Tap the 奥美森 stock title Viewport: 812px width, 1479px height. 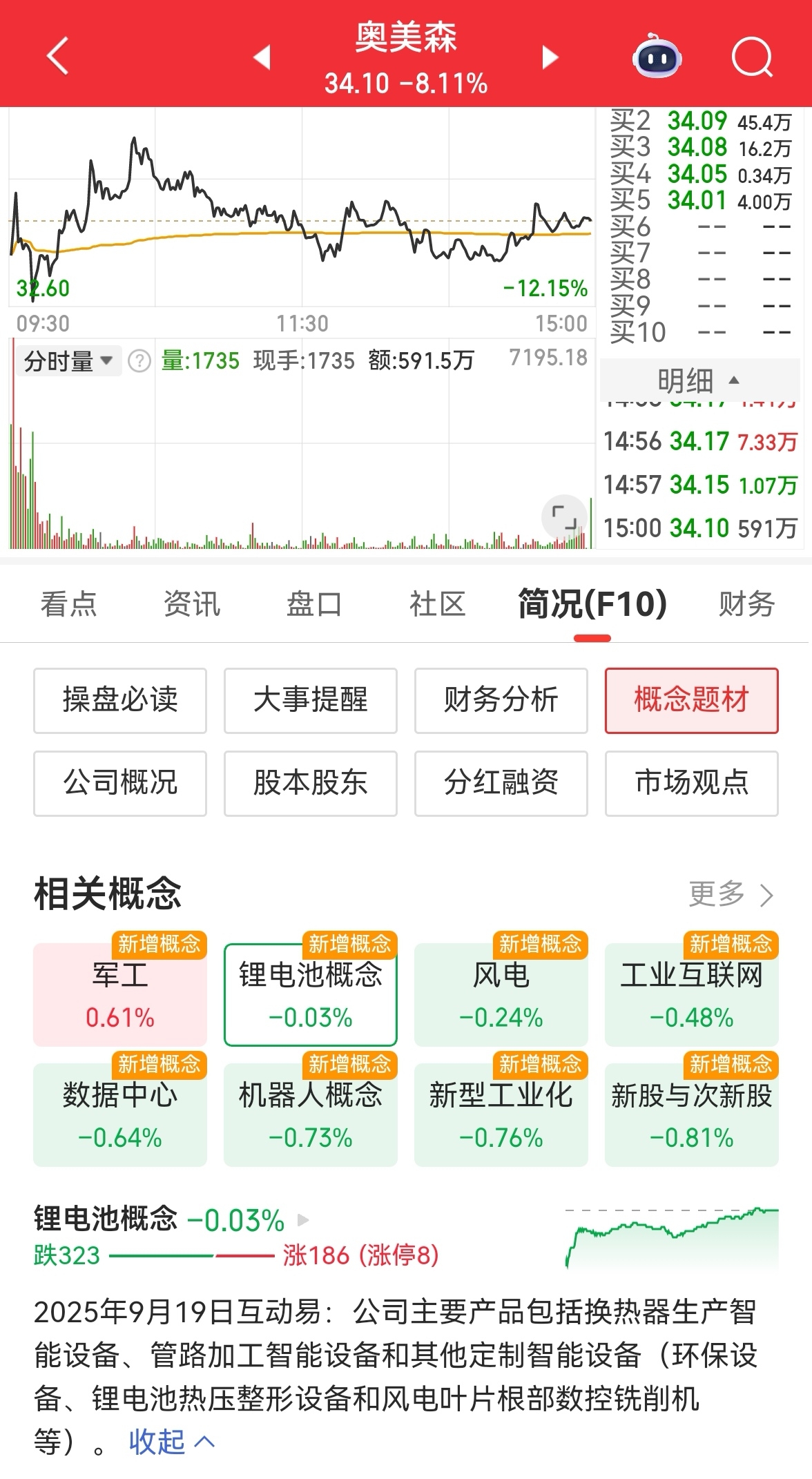pyautogui.click(x=406, y=38)
